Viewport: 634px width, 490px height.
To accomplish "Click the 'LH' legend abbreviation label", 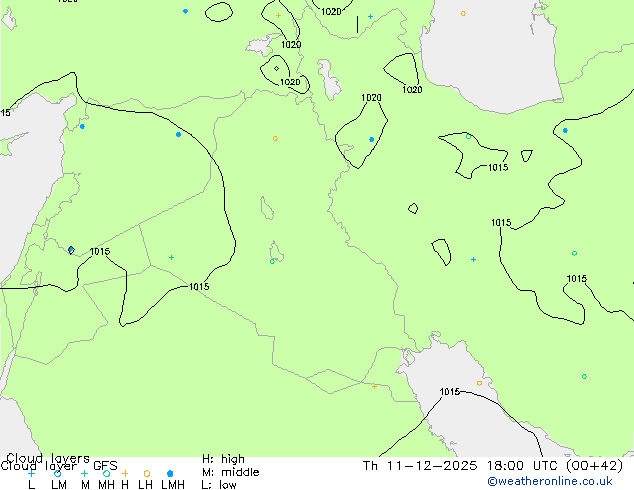I will 145,485.
